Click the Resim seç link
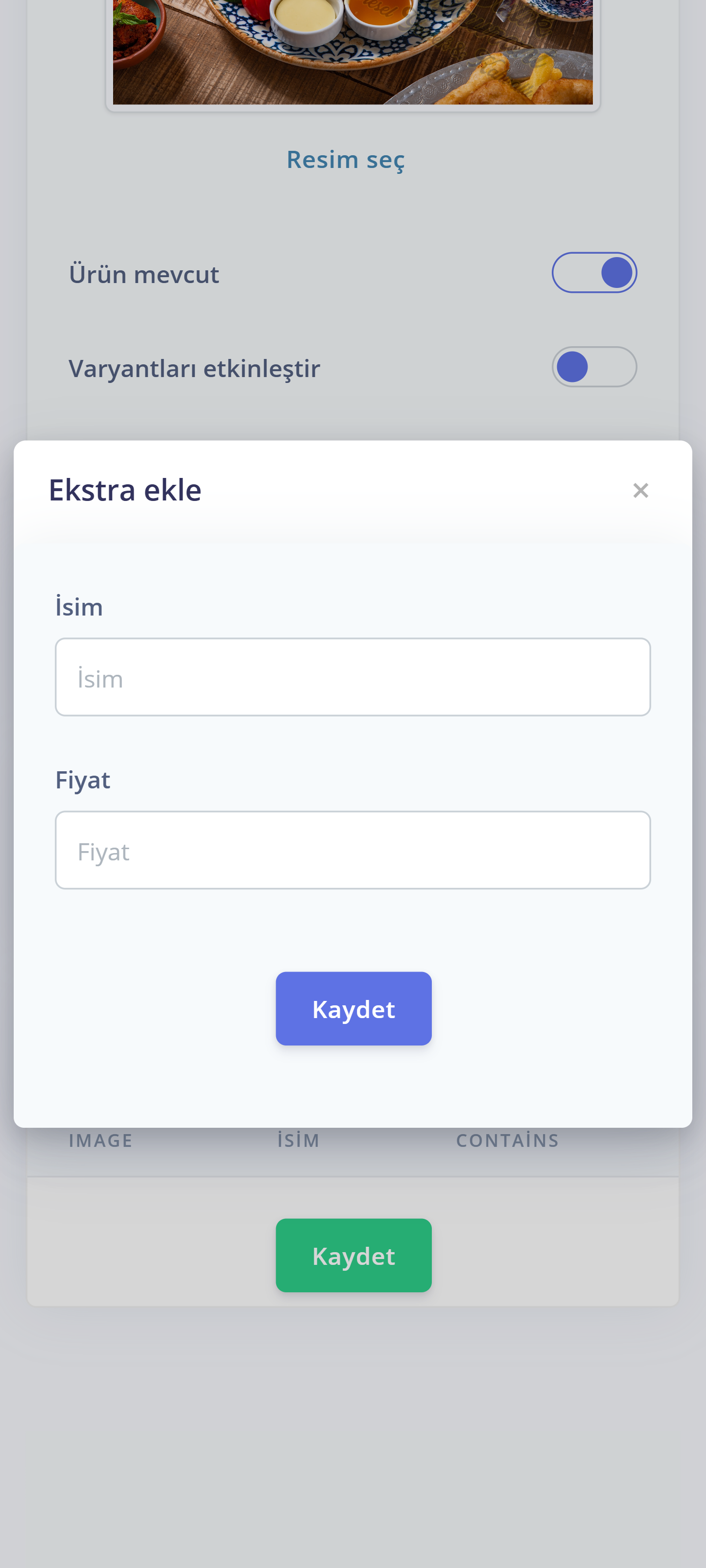Screen dimensions: 706x1568 345,160
